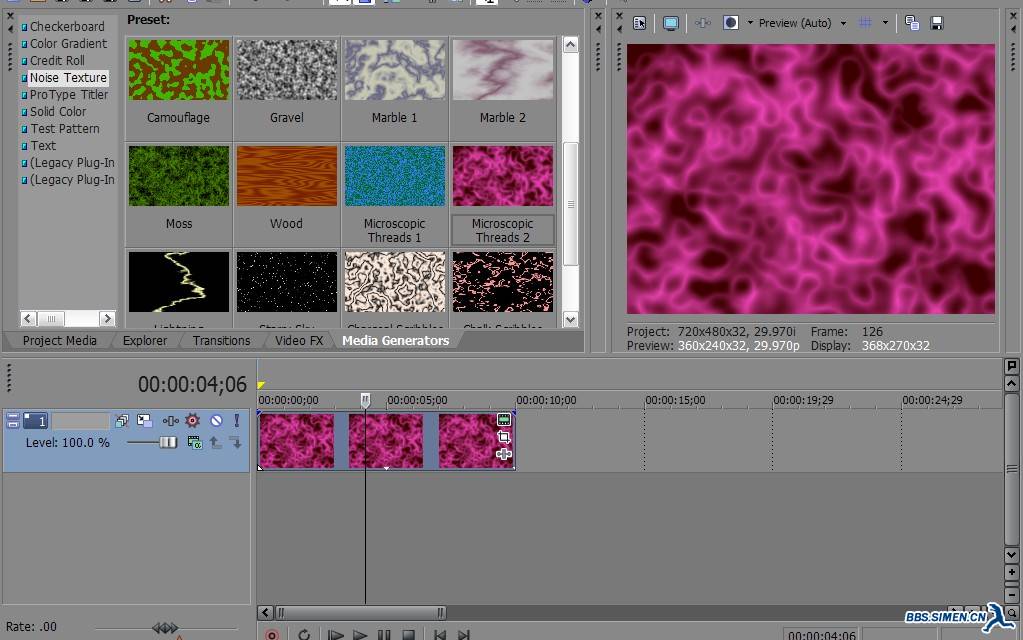Open Project Video Properties in preview toolbar
This screenshot has height=640, width=1023.
(x=639, y=23)
